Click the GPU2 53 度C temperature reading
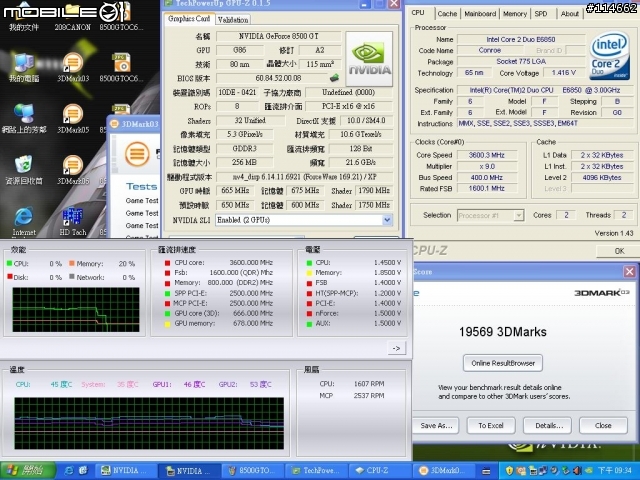 [260, 384]
